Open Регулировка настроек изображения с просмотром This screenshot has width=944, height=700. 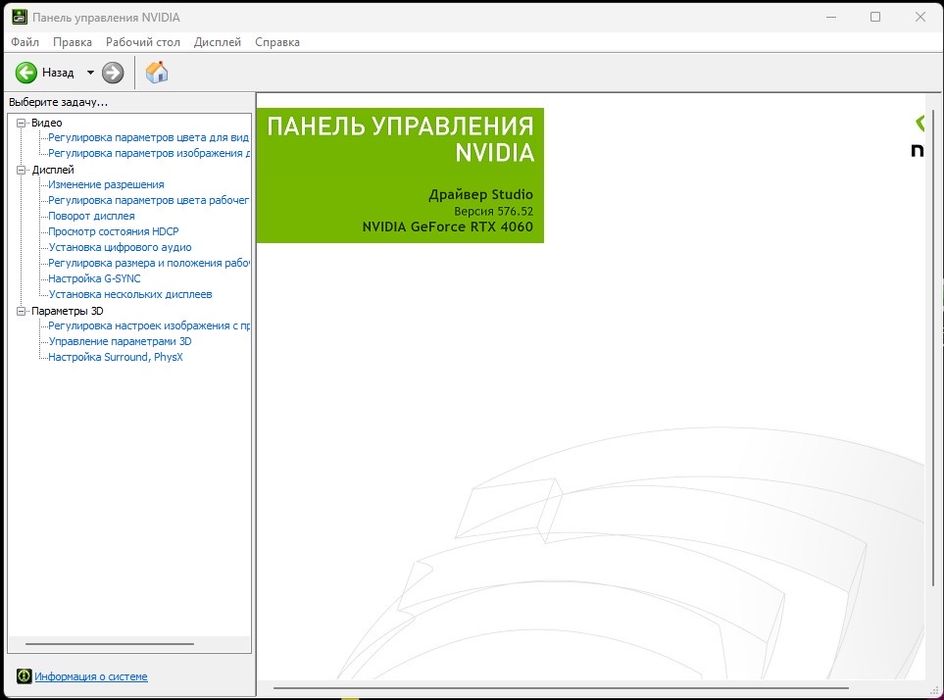pyautogui.click(x=149, y=326)
